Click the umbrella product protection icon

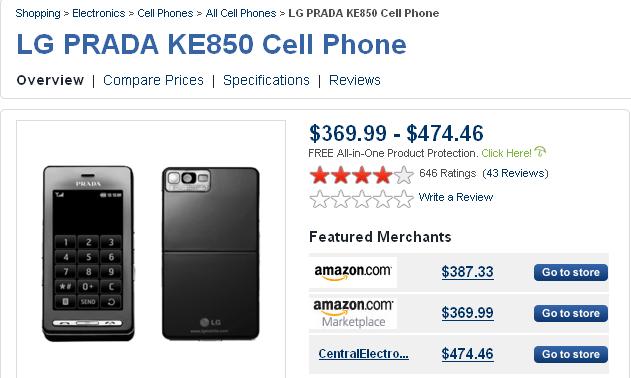click(x=540, y=152)
